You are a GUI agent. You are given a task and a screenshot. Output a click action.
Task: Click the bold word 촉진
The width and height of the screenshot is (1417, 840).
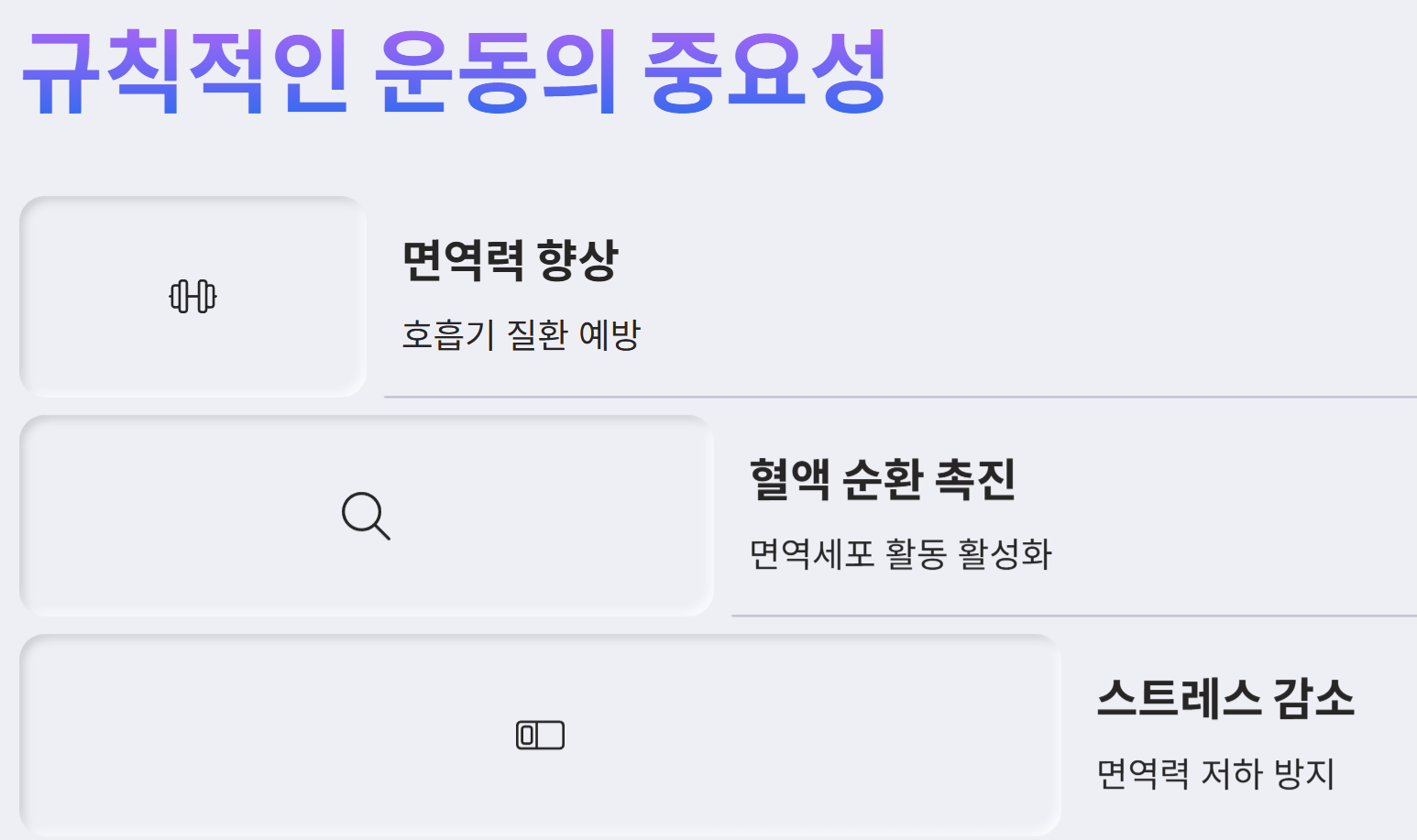975,479
